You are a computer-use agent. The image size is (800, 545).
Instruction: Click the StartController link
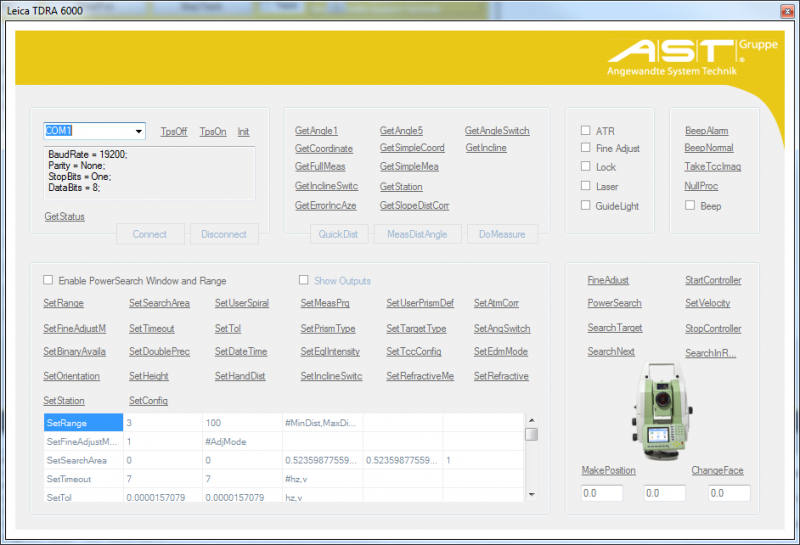point(713,280)
